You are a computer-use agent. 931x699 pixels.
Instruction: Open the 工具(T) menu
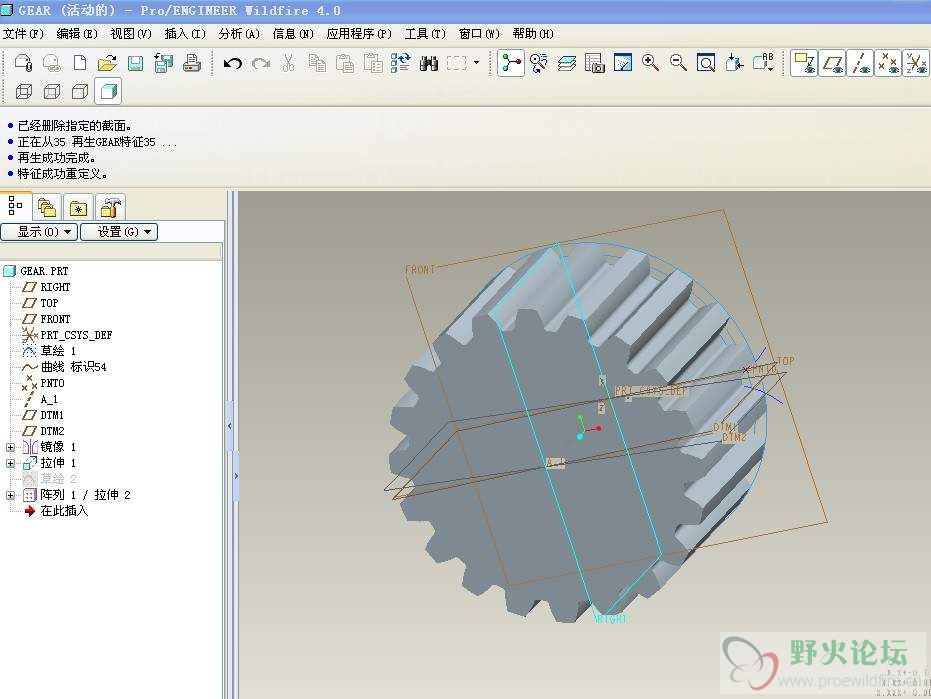click(425, 34)
